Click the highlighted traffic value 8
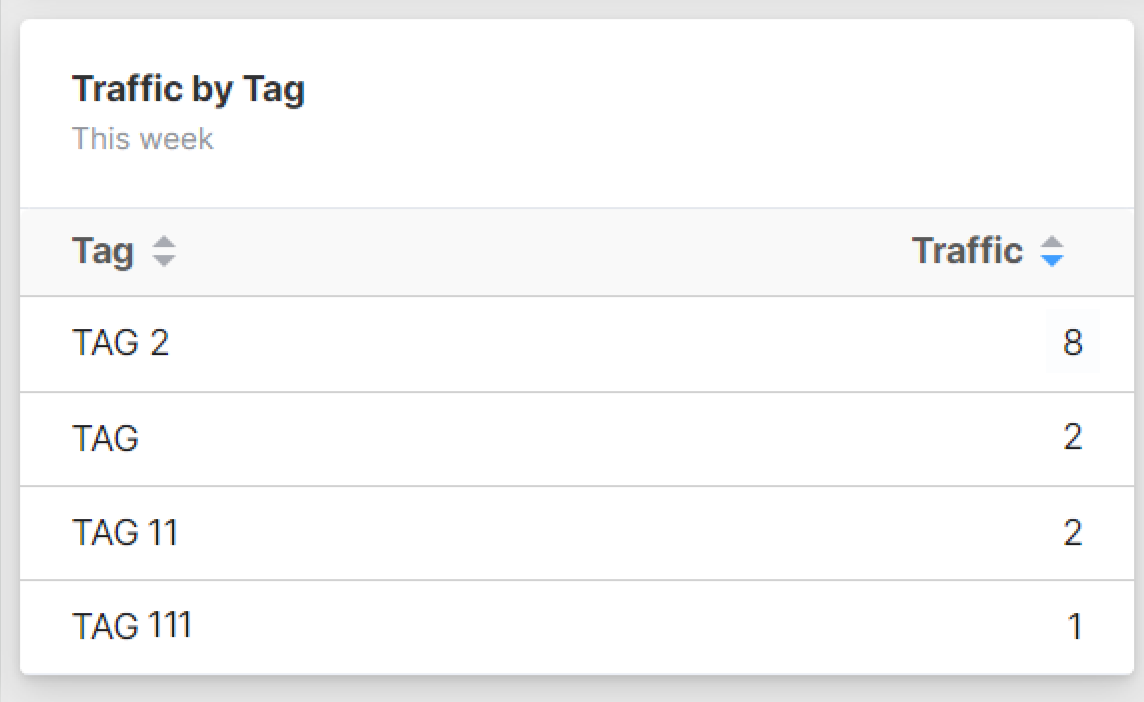The image size is (1144, 702). 1073,344
